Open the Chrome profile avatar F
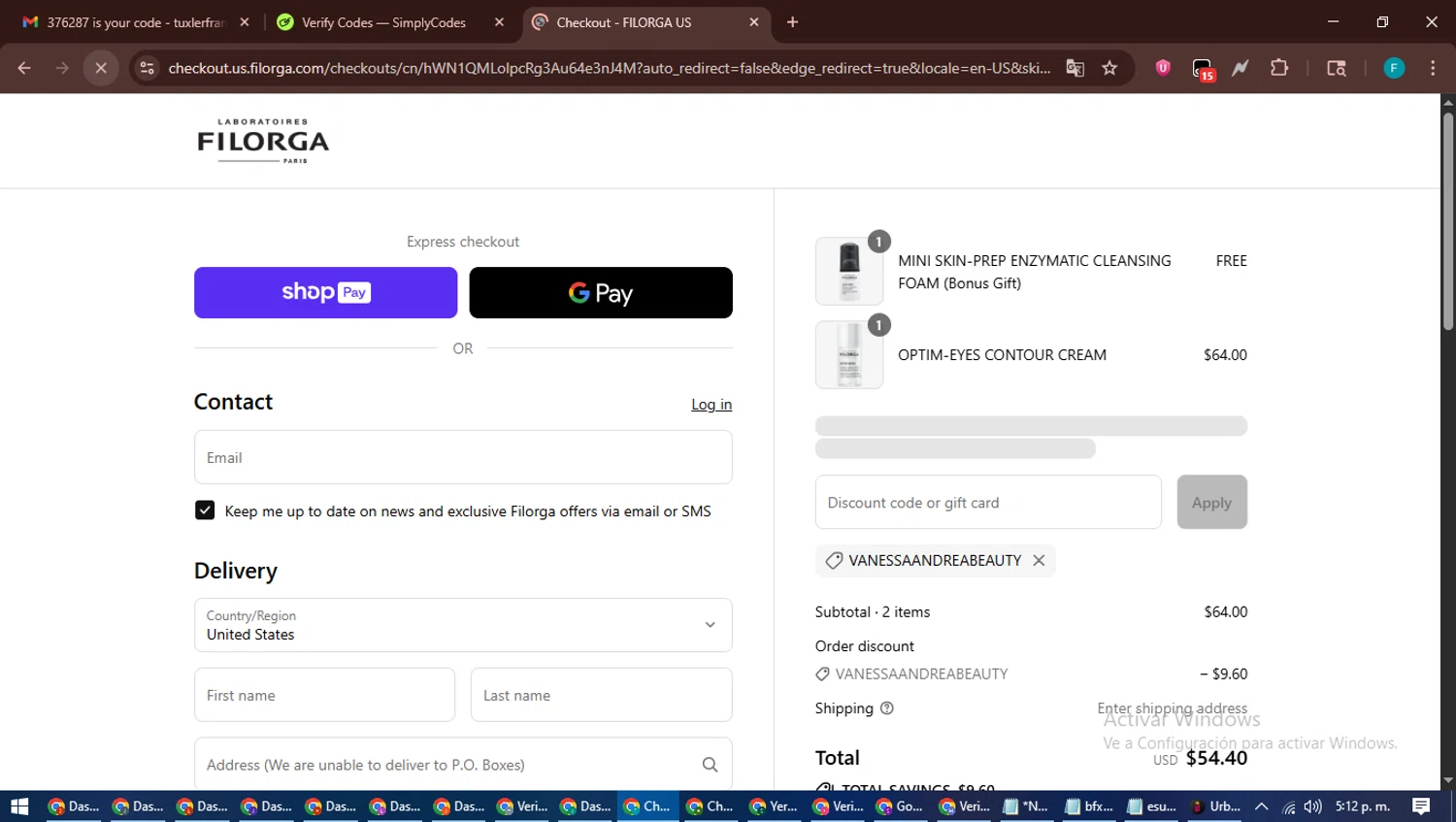This screenshot has width=1456, height=822. coord(1394,68)
